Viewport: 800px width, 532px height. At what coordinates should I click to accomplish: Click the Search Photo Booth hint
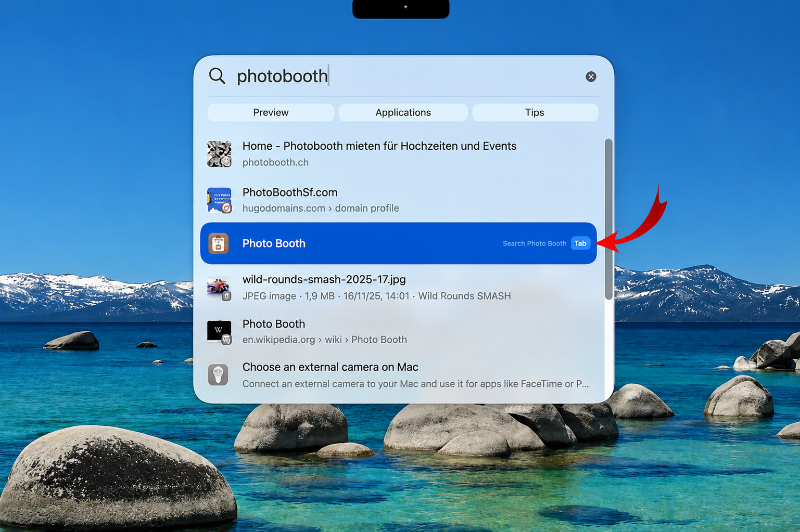tap(534, 244)
